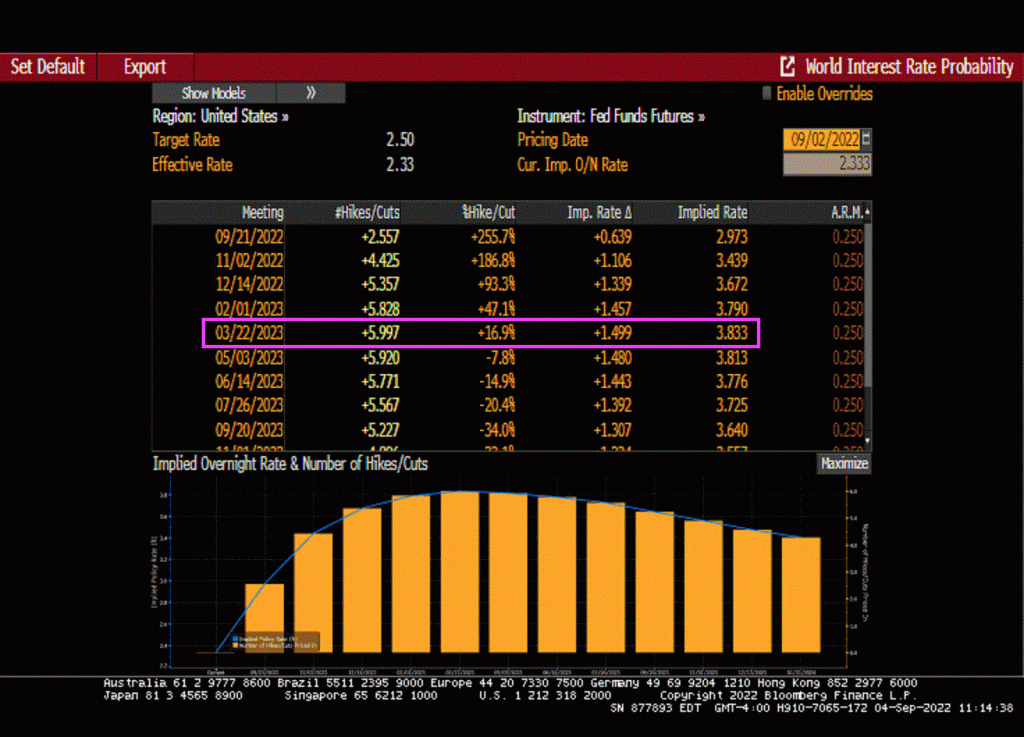Open the Set Default menu item

[48, 67]
